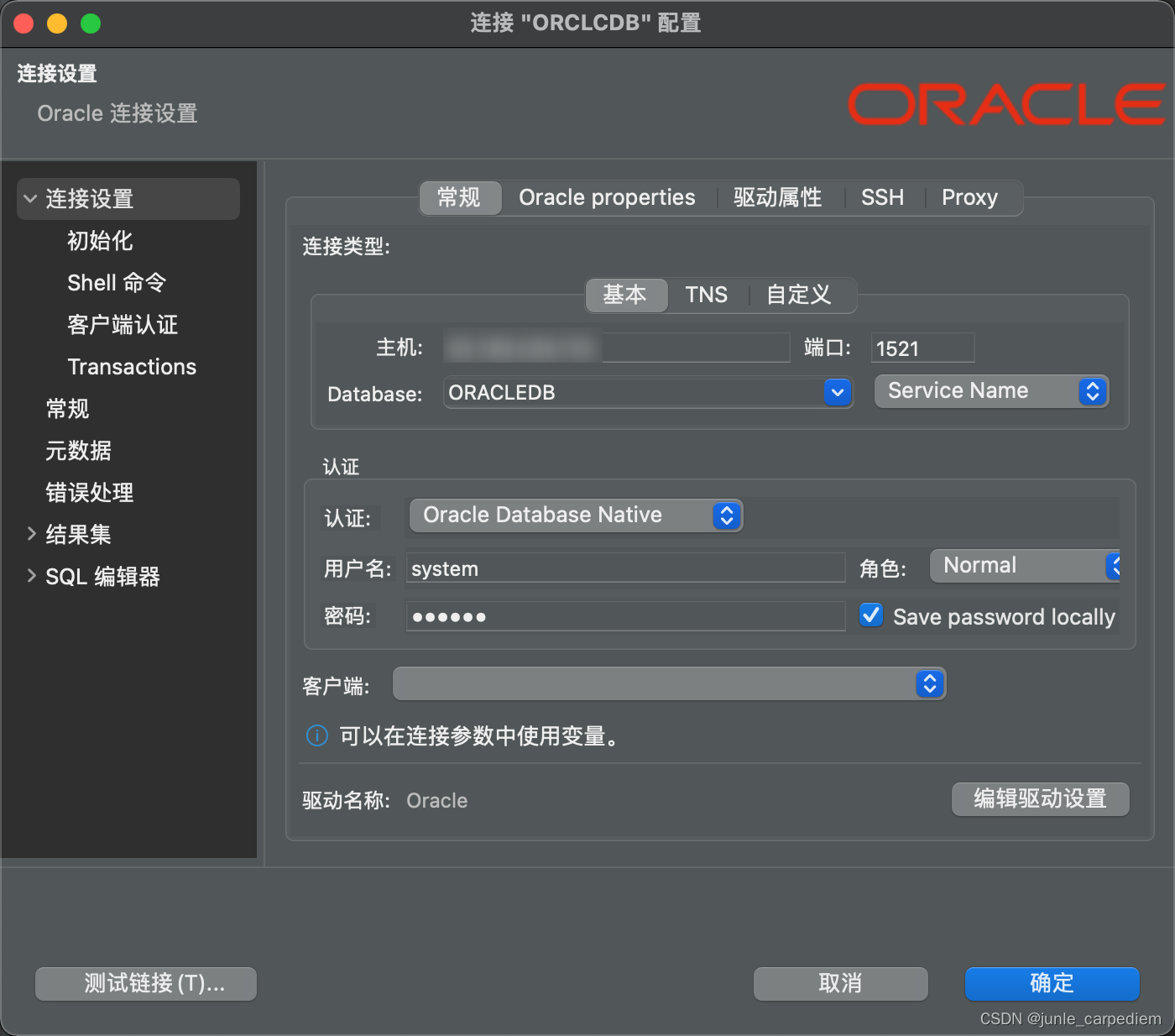Screen dimensions: 1175x1036
Task: Click the 测试链接 (T)... button
Action: tap(146, 984)
